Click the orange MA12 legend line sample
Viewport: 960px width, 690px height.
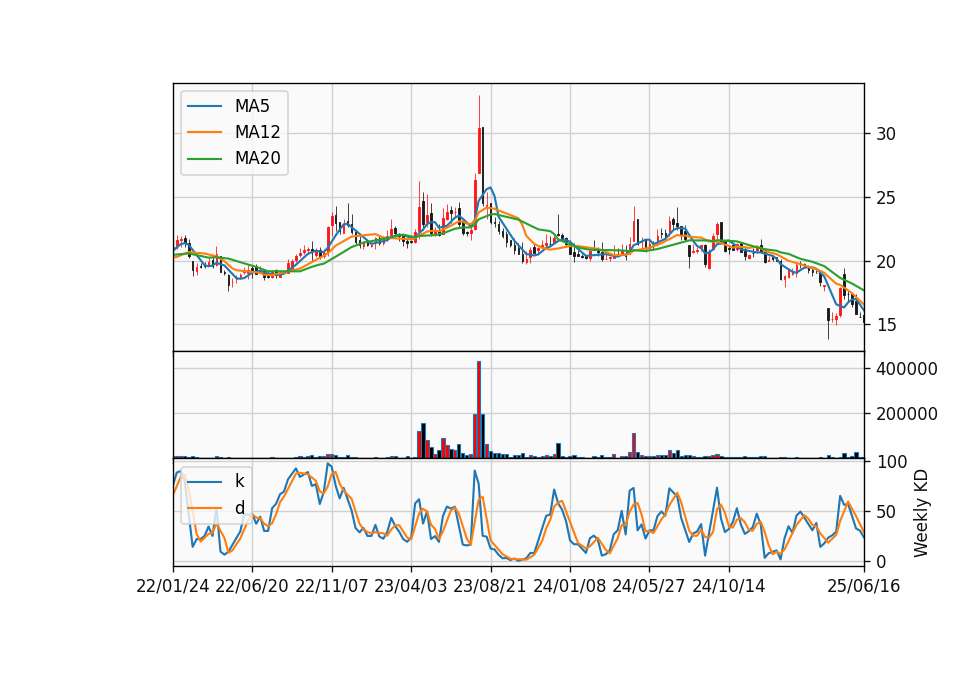pyautogui.click(x=204, y=132)
